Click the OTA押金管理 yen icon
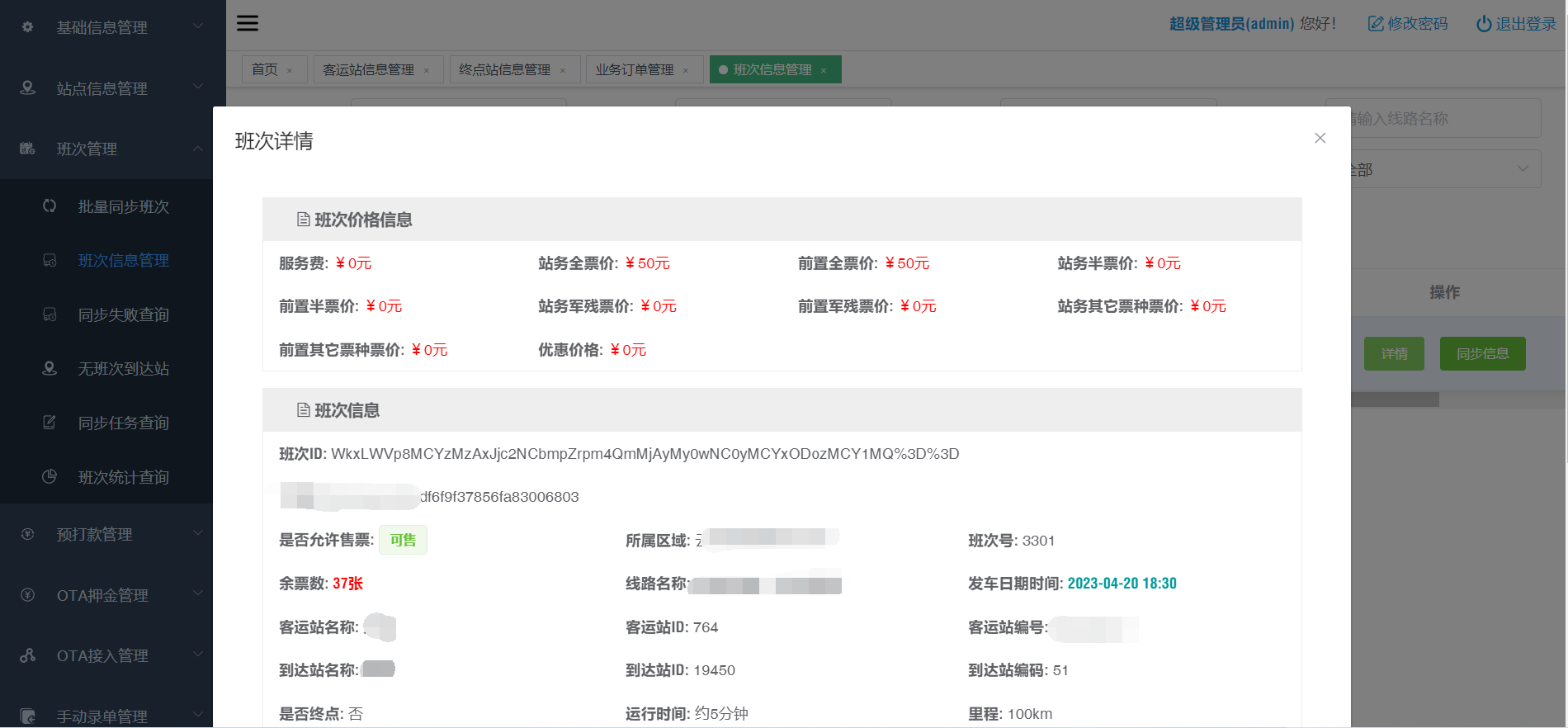Screen dimensions: 1568x728 point(27,594)
